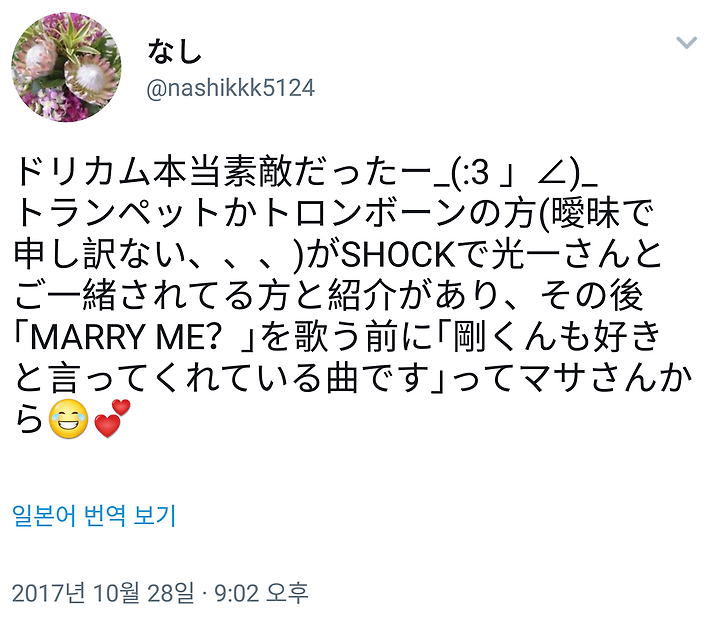Screen dimensions: 720x624
Task: Click 일본어 번역 보기 translate link
Action: (94, 515)
